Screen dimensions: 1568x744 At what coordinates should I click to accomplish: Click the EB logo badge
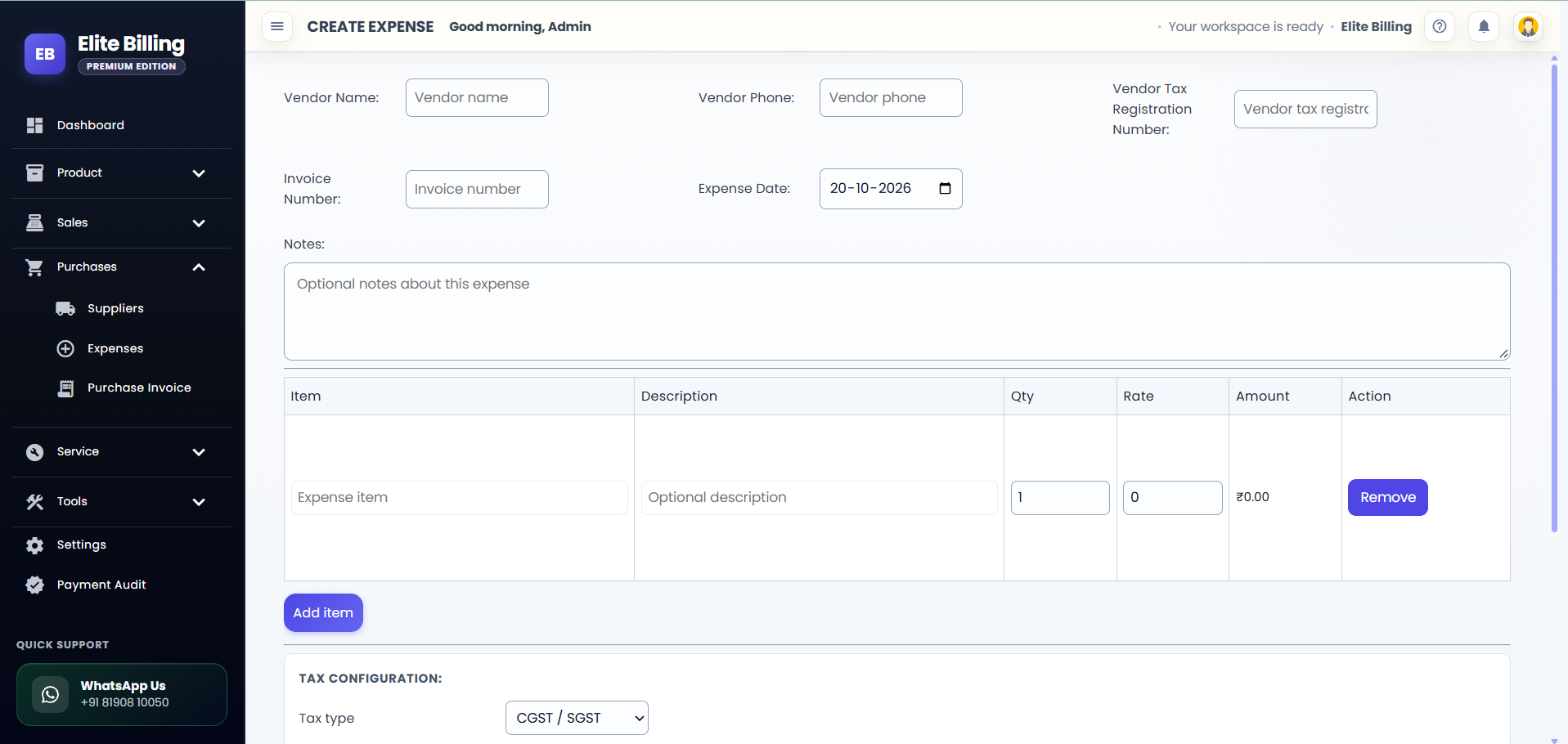pyautogui.click(x=45, y=54)
